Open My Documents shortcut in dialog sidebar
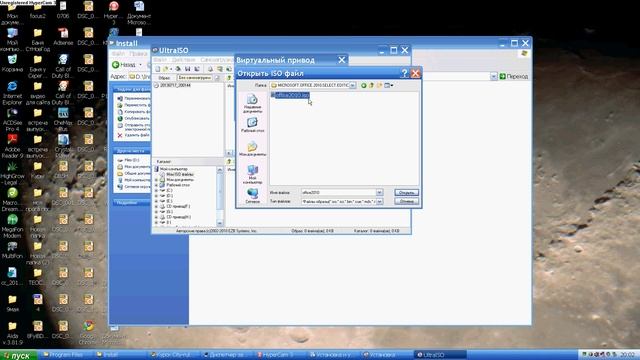This screenshot has width=640, height=360. [252, 149]
